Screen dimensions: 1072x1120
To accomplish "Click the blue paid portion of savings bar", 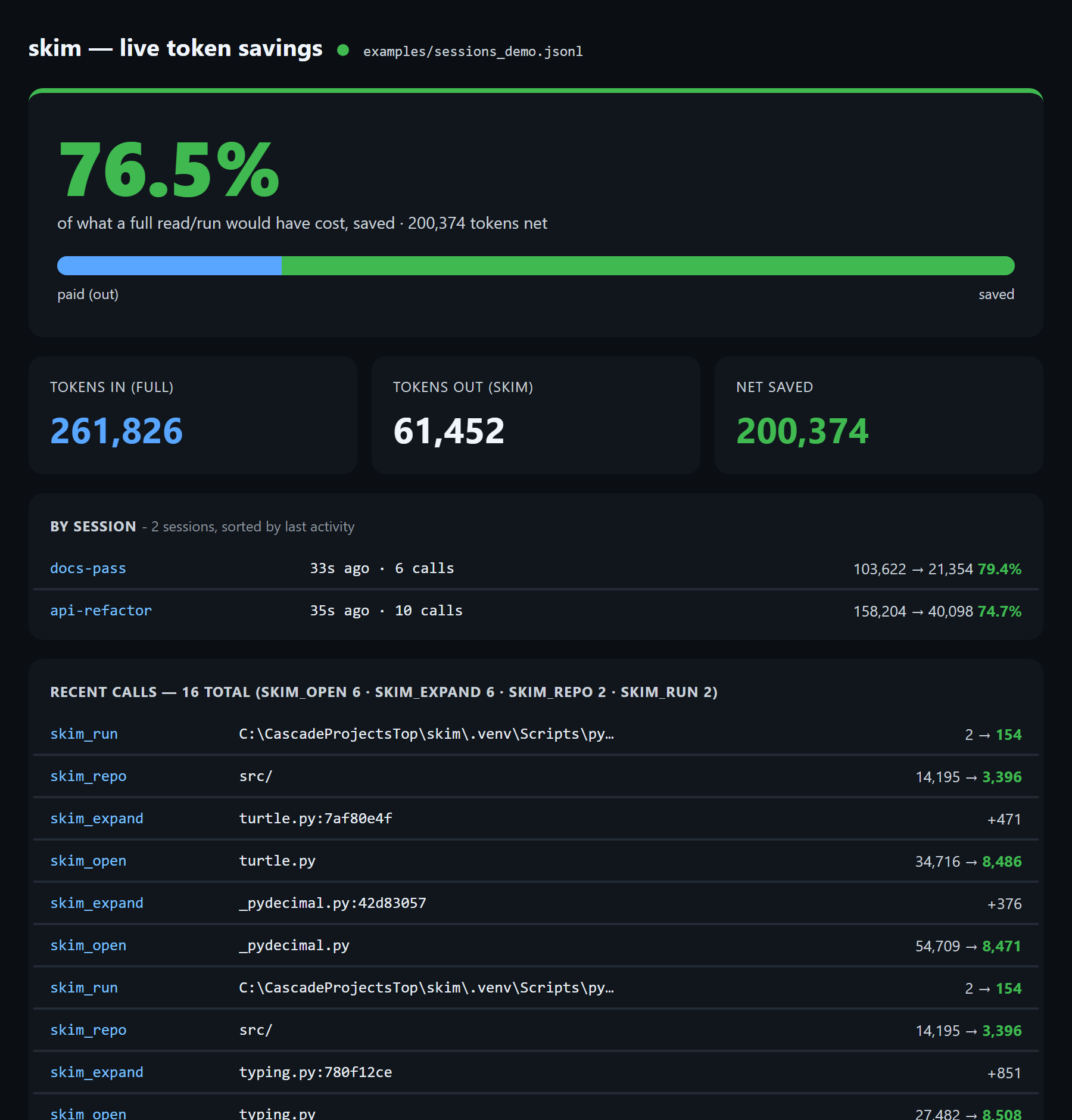I will (169, 266).
